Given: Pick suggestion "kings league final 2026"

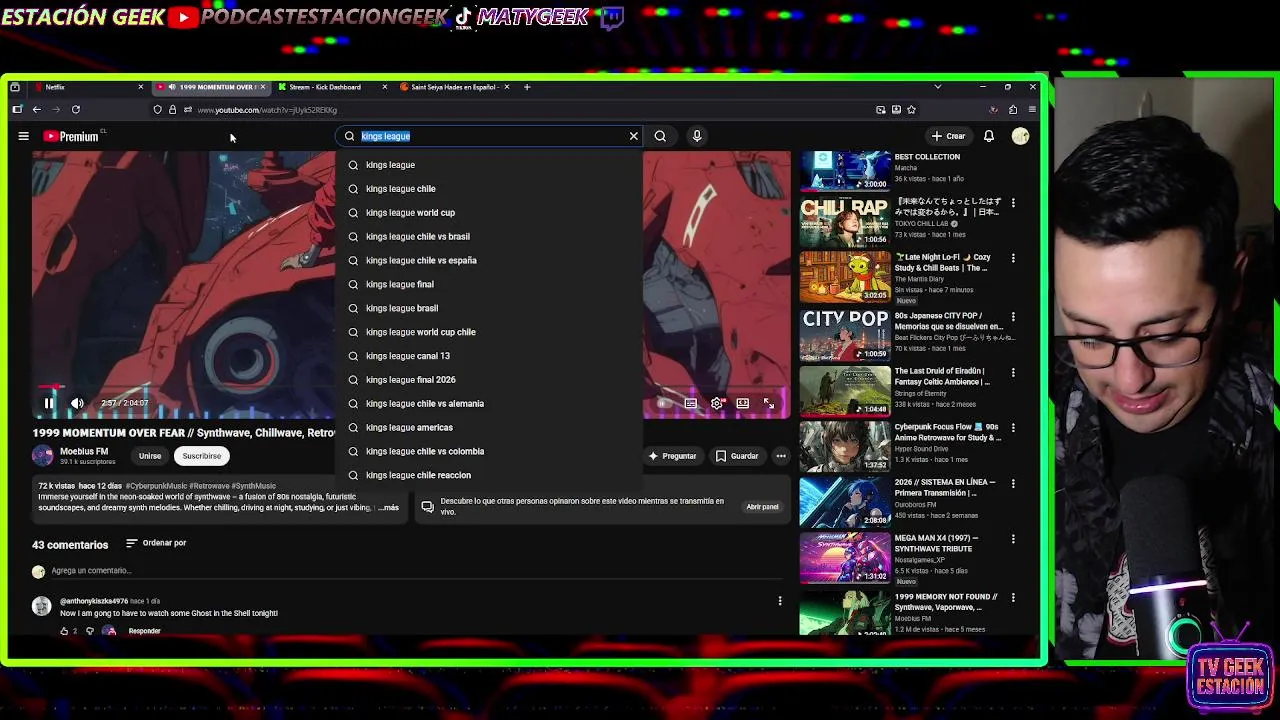Looking at the screenshot, I should (490, 379).
